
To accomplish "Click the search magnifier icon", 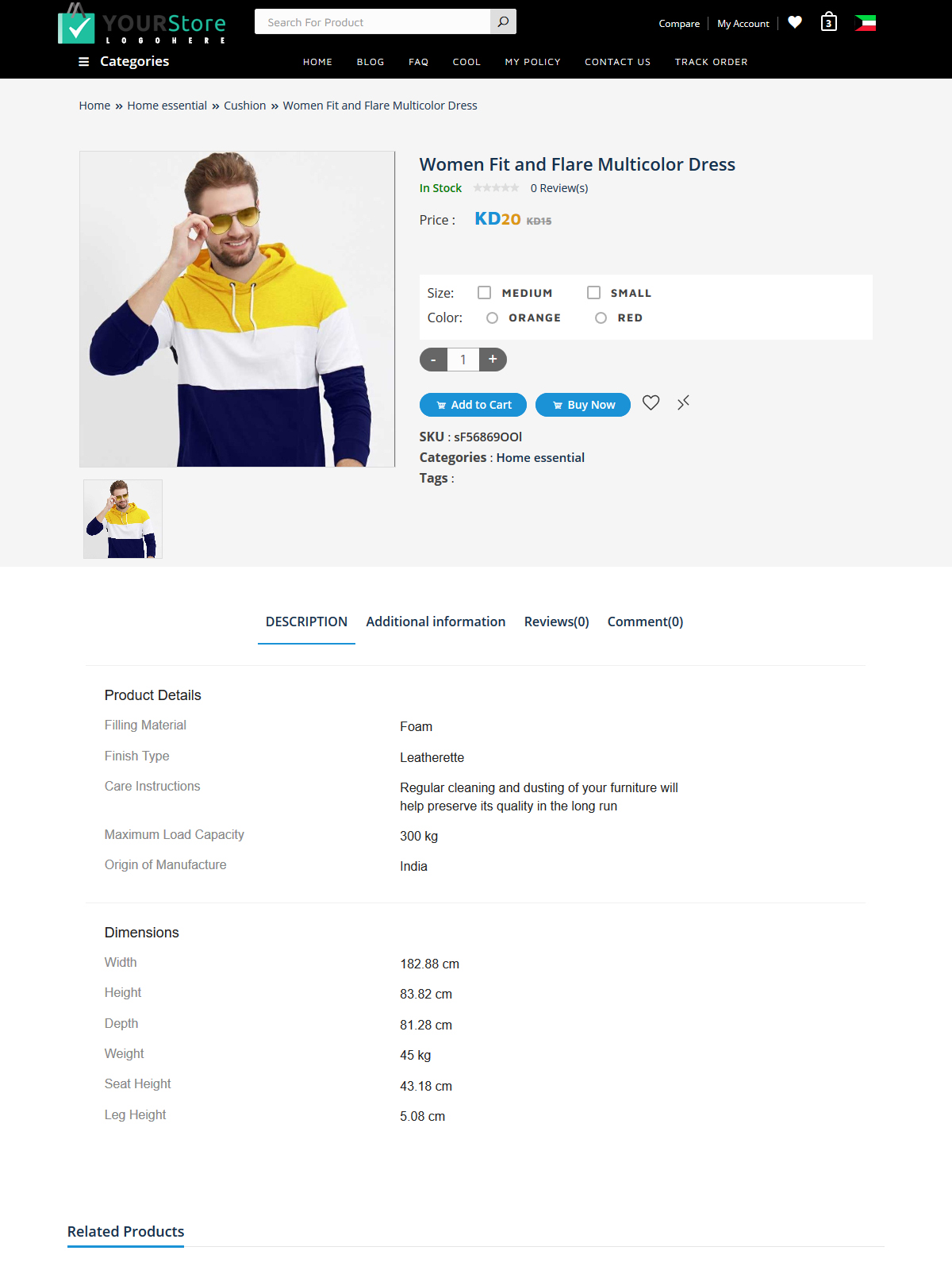I will [x=503, y=21].
